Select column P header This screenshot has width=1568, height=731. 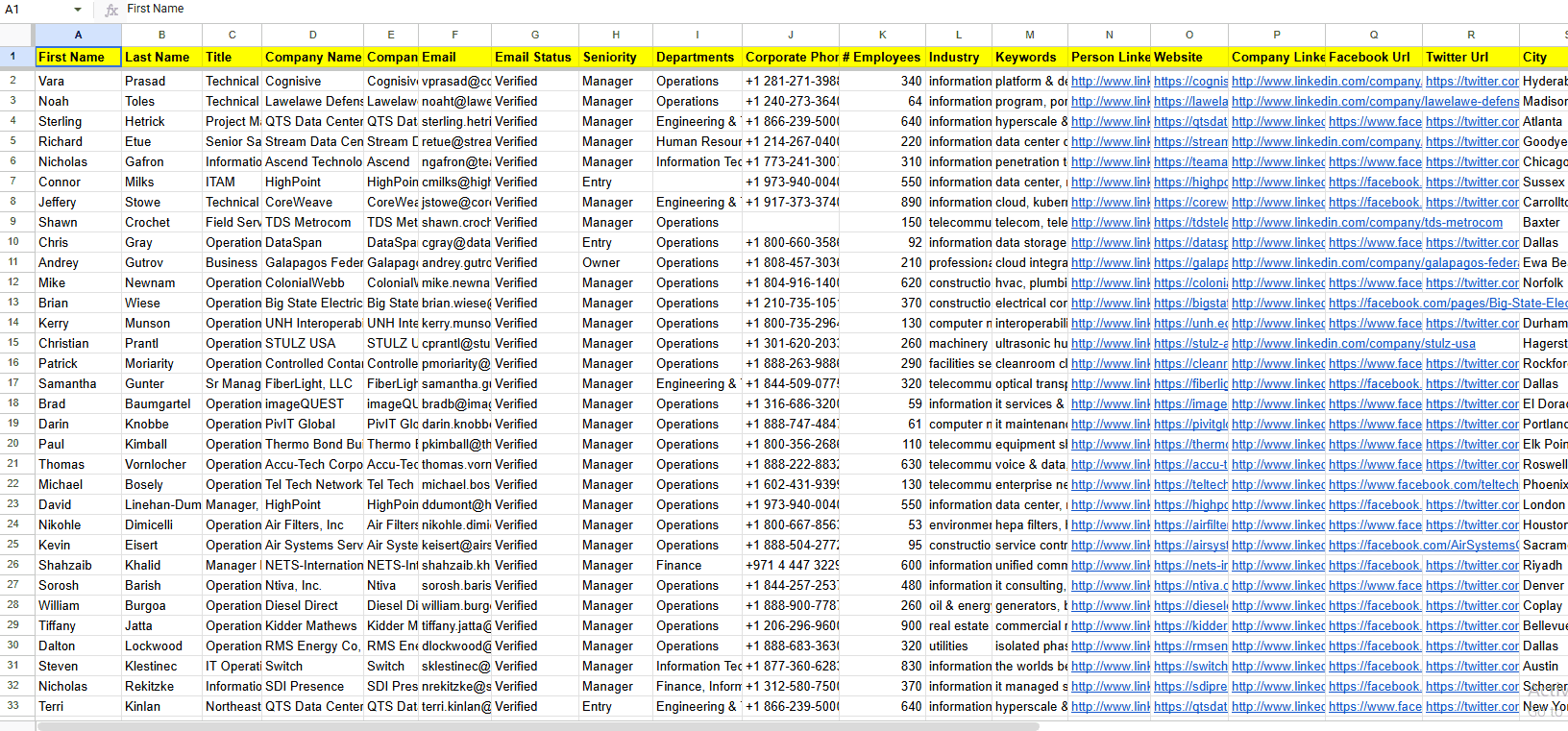1277,35
